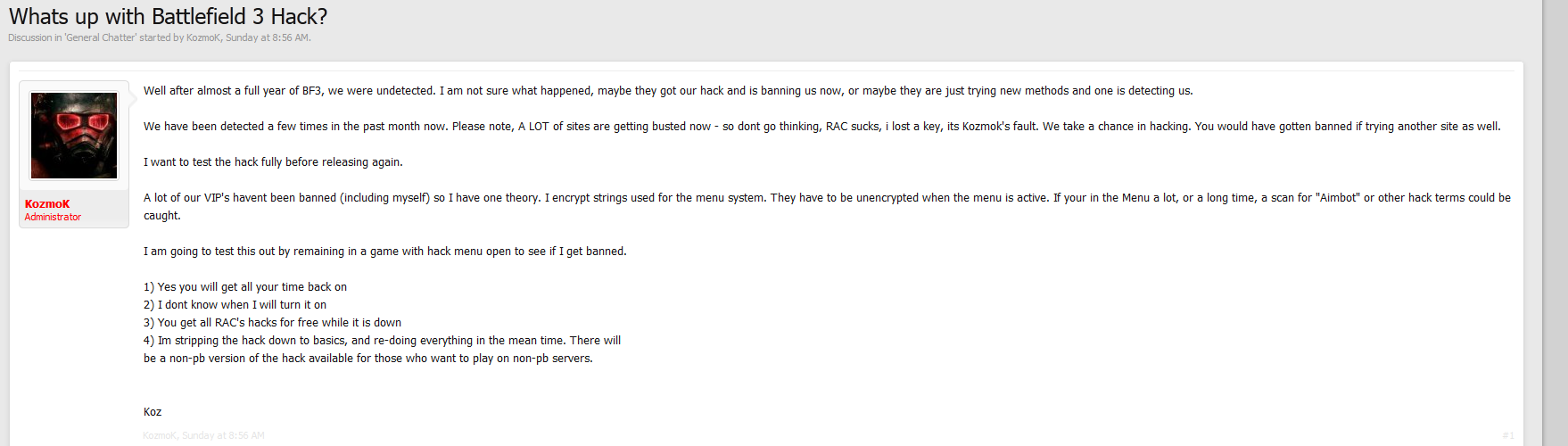
Task: Open KozmoK's gas mask avatar image
Action: pyautogui.click(x=74, y=136)
